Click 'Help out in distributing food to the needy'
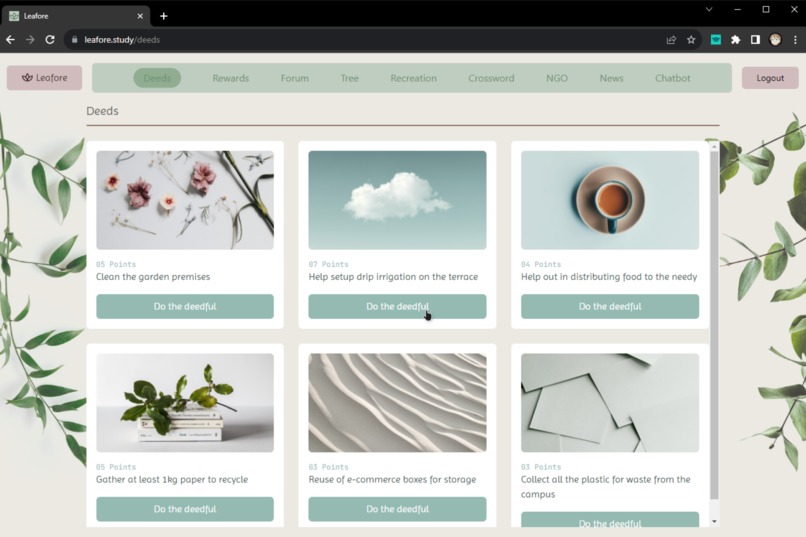The image size is (806, 537). click(x=609, y=276)
